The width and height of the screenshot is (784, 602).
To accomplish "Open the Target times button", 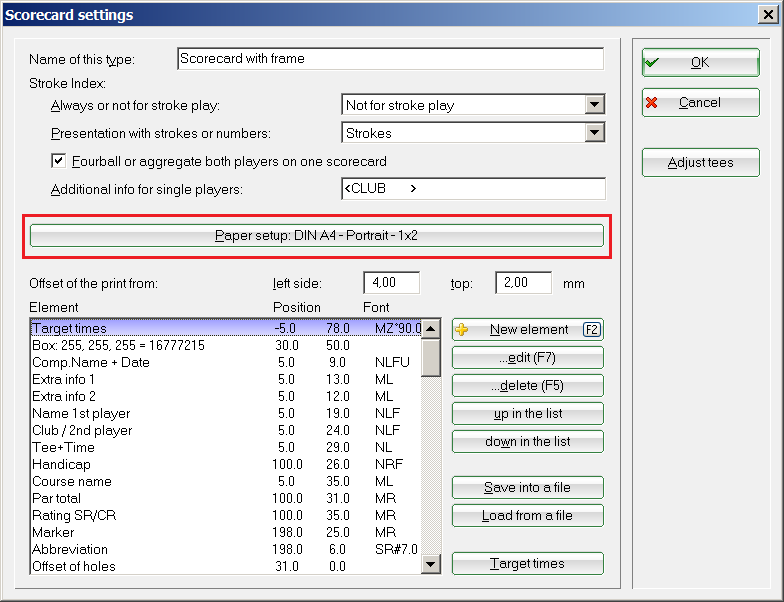I will point(527,564).
